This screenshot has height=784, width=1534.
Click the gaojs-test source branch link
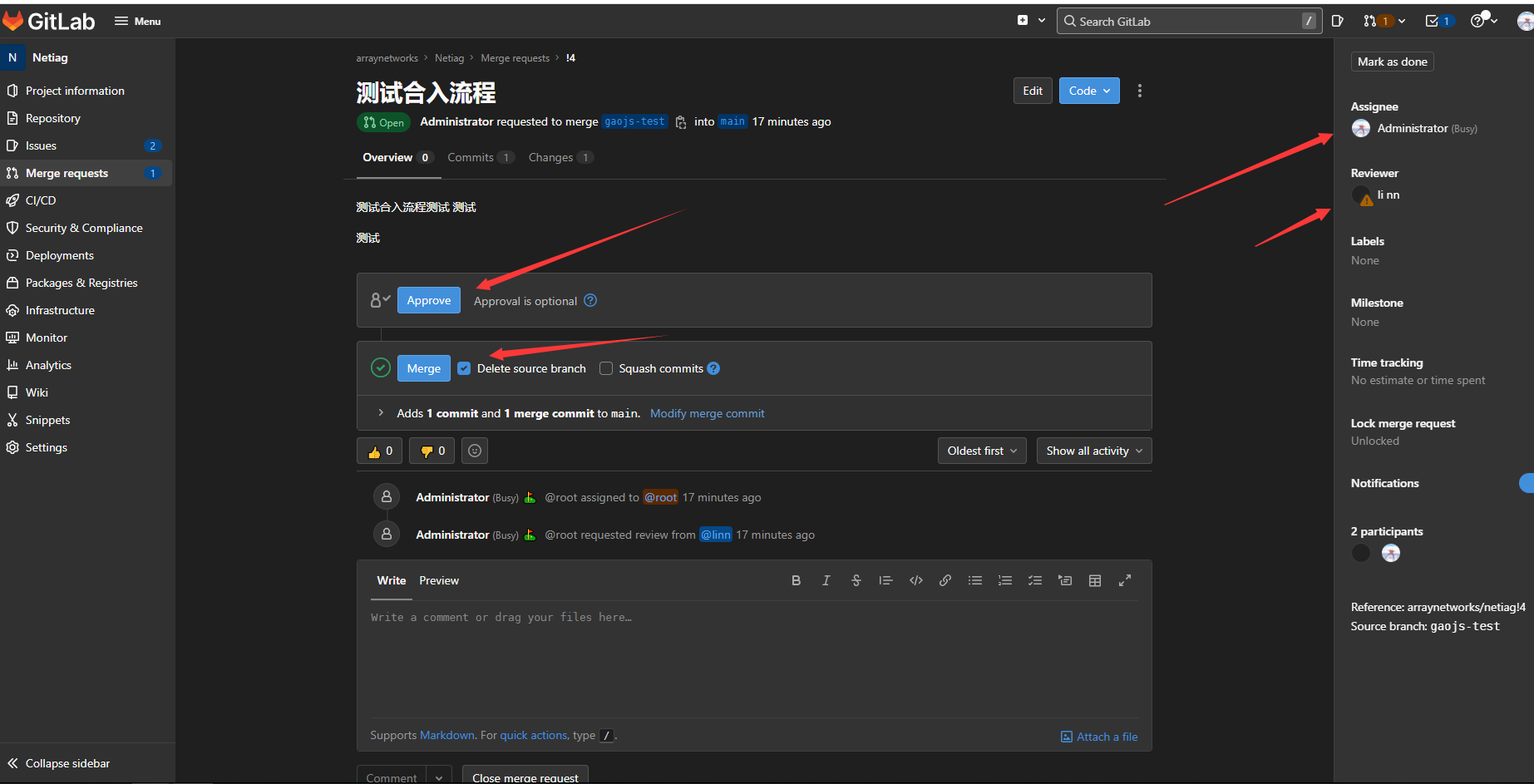[634, 121]
